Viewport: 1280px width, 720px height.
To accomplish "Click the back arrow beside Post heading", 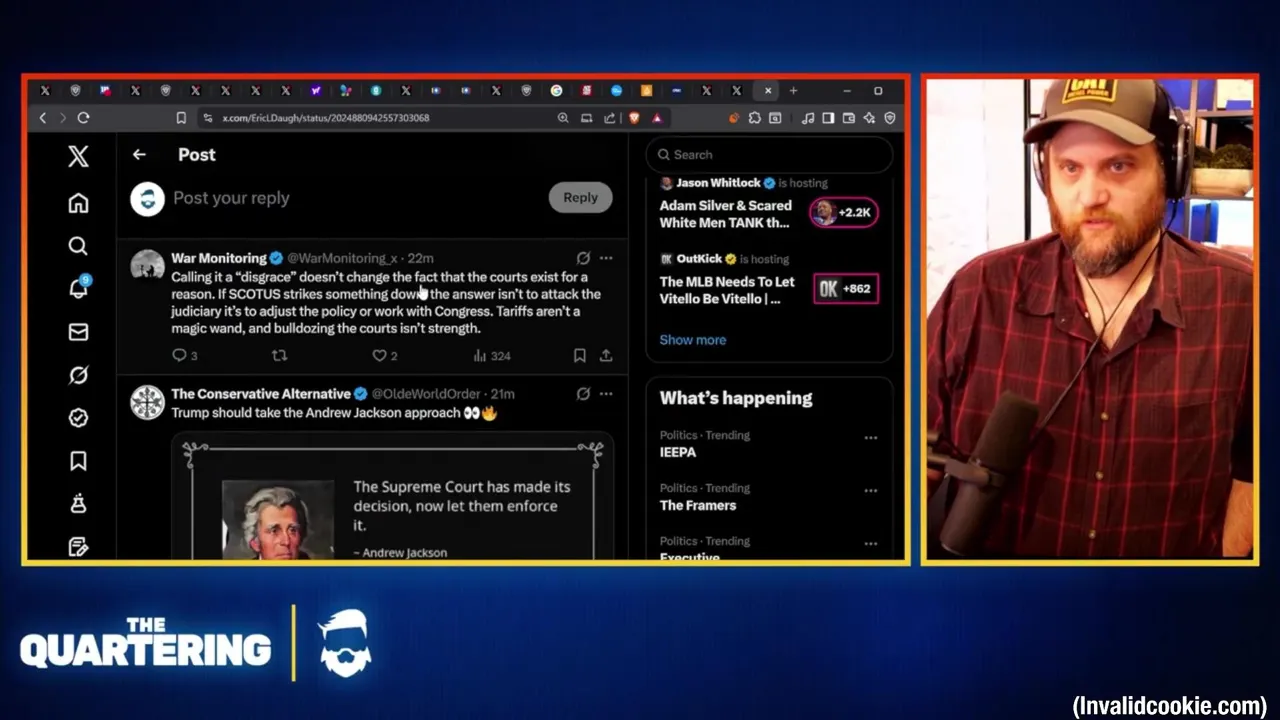I will (x=139, y=154).
